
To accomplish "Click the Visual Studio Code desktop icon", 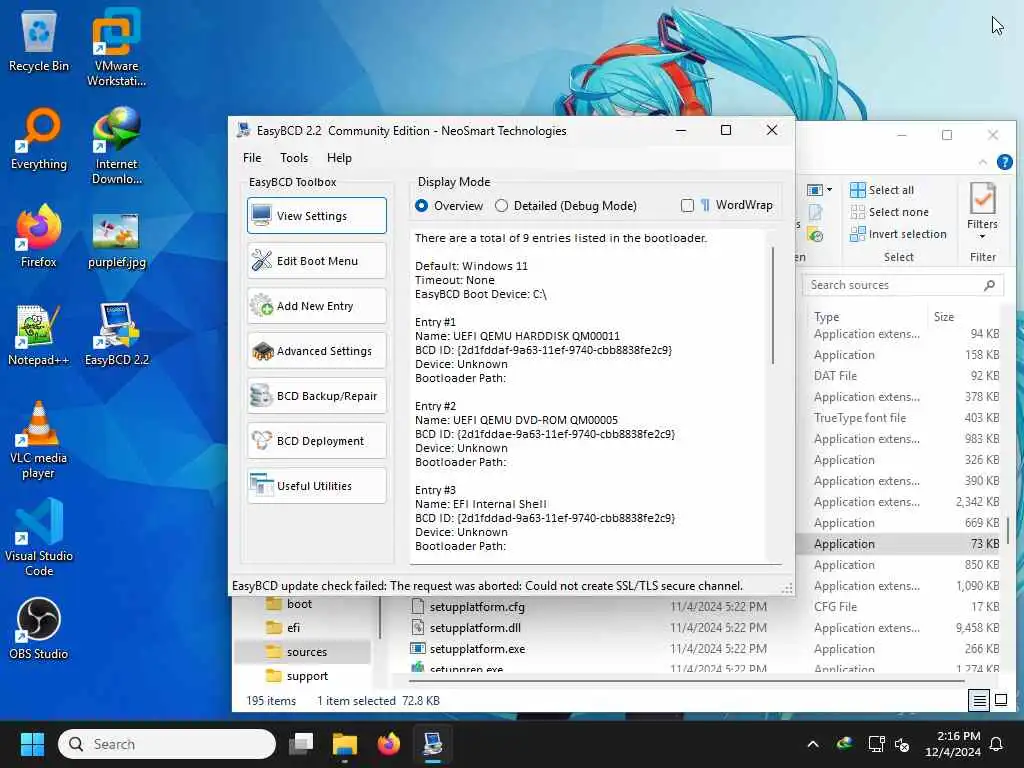I will [x=39, y=538].
